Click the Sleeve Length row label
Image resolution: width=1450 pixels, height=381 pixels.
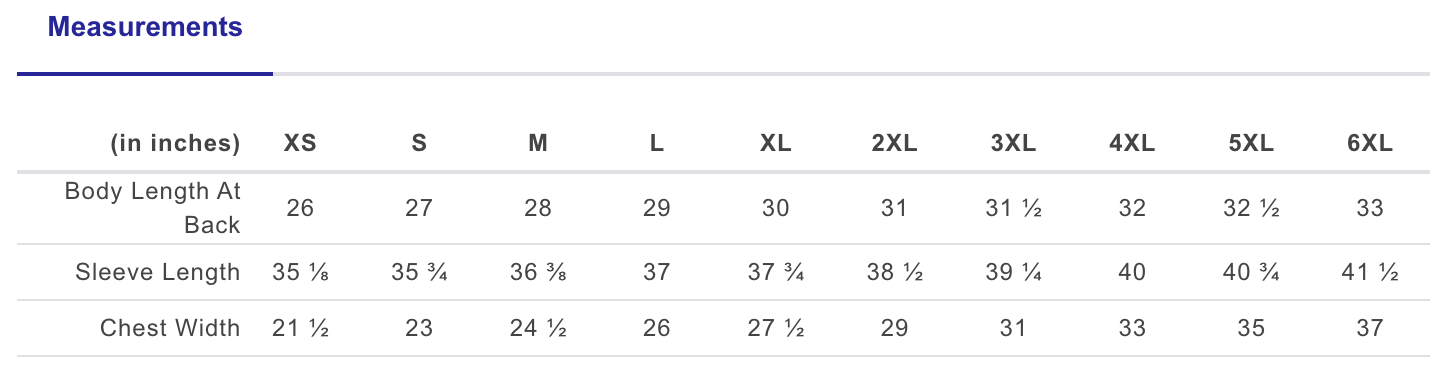pos(158,272)
